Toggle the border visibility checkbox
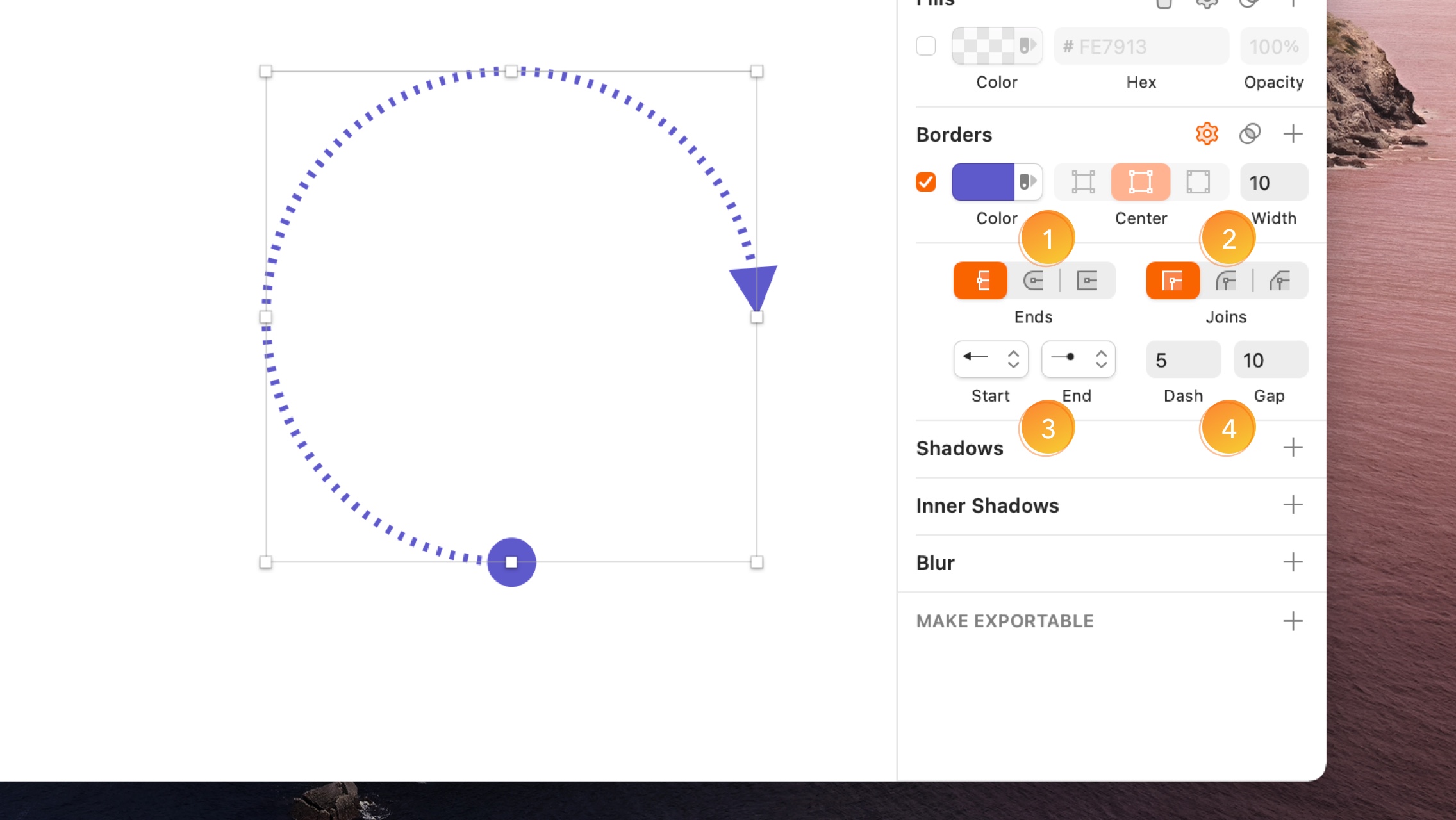This screenshot has height=820, width=1456. coord(926,181)
